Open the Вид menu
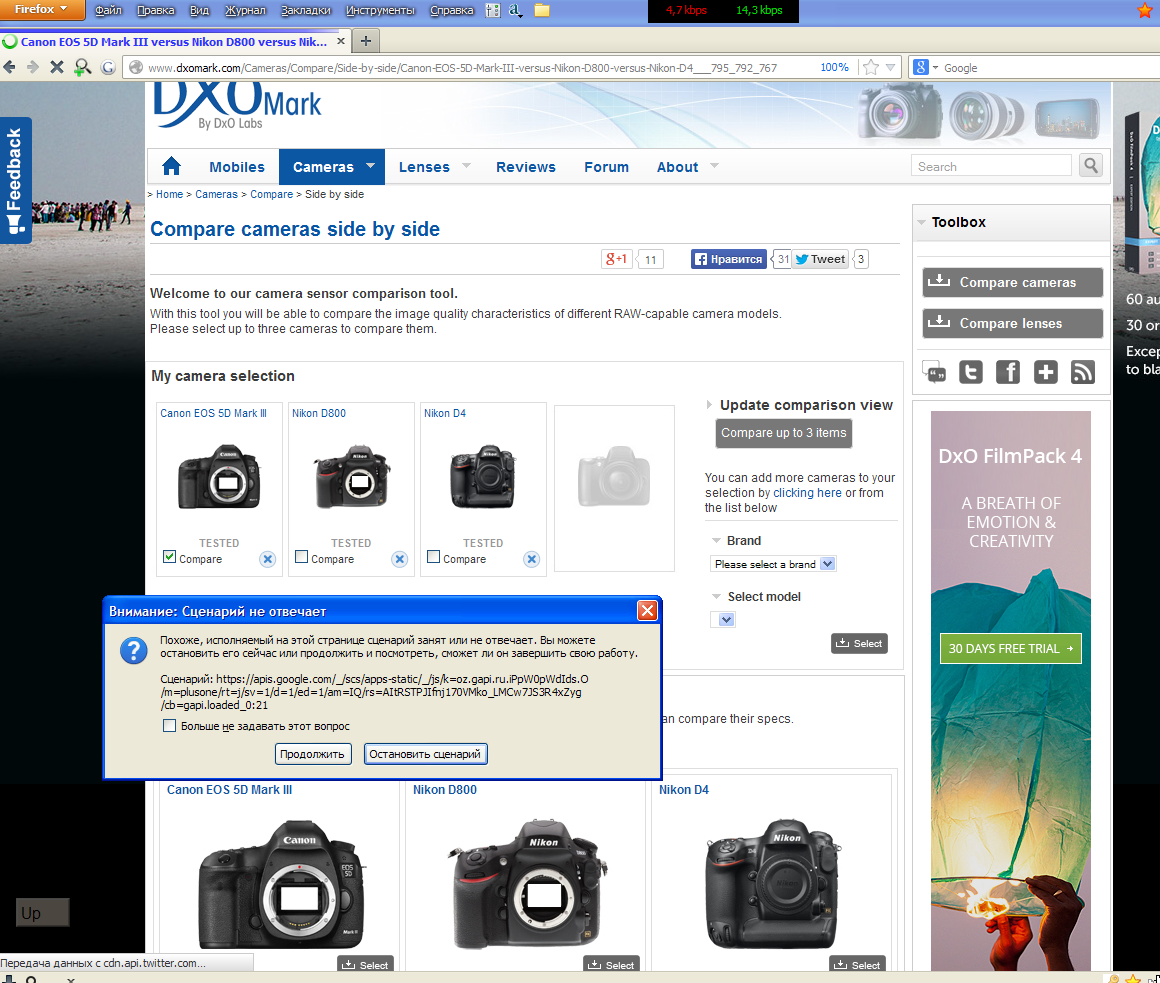The width and height of the screenshot is (1160, 983). pos(199,10)
